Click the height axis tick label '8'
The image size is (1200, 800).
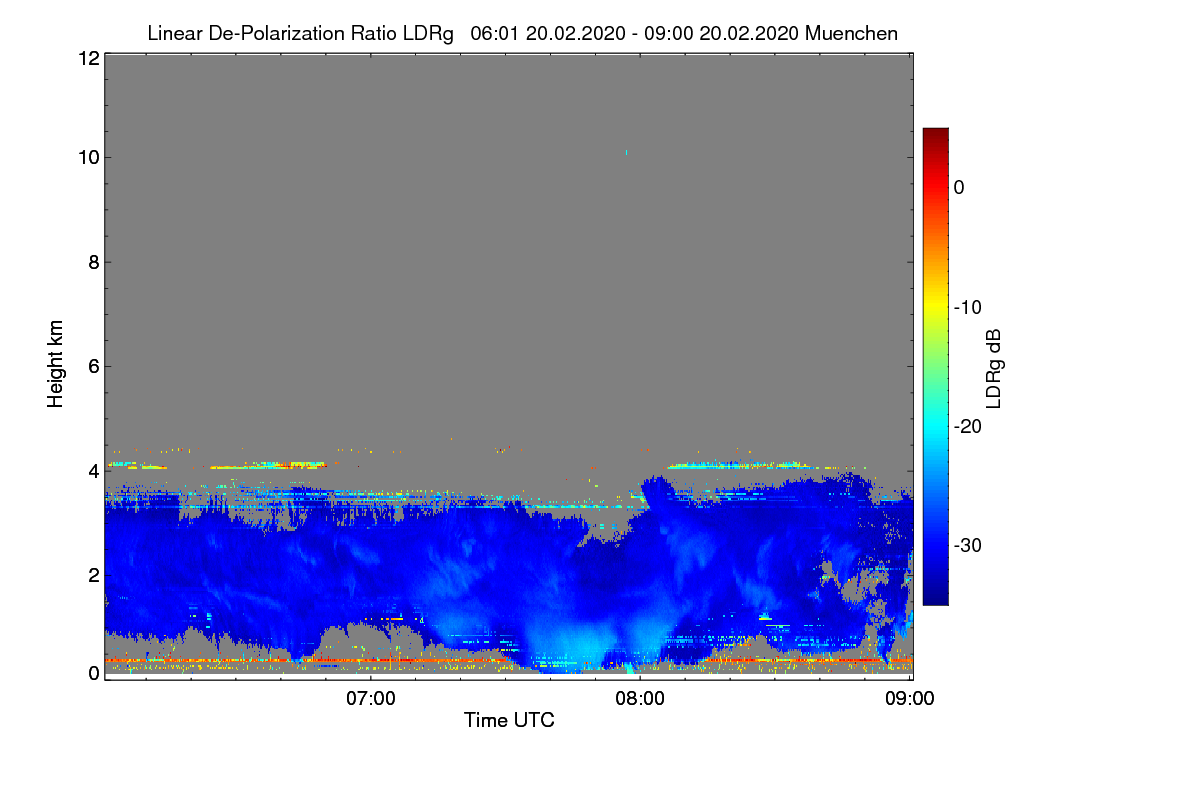(x=94, y=262)
